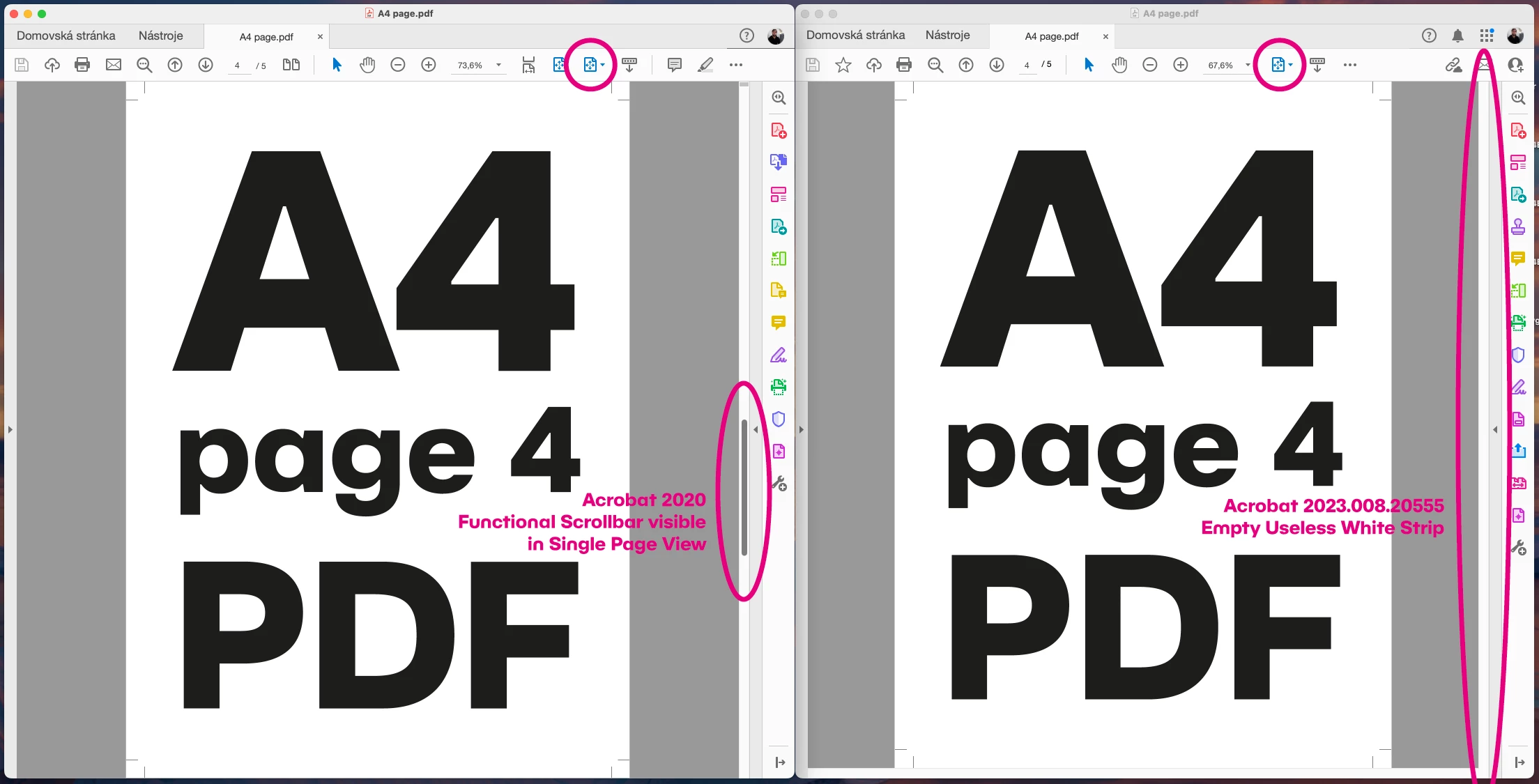Toggle fit-to-width scrolling mode in left toolbar
Image resolution: width=1539 pixels, height=784 pixels.
tap(528, 65)
